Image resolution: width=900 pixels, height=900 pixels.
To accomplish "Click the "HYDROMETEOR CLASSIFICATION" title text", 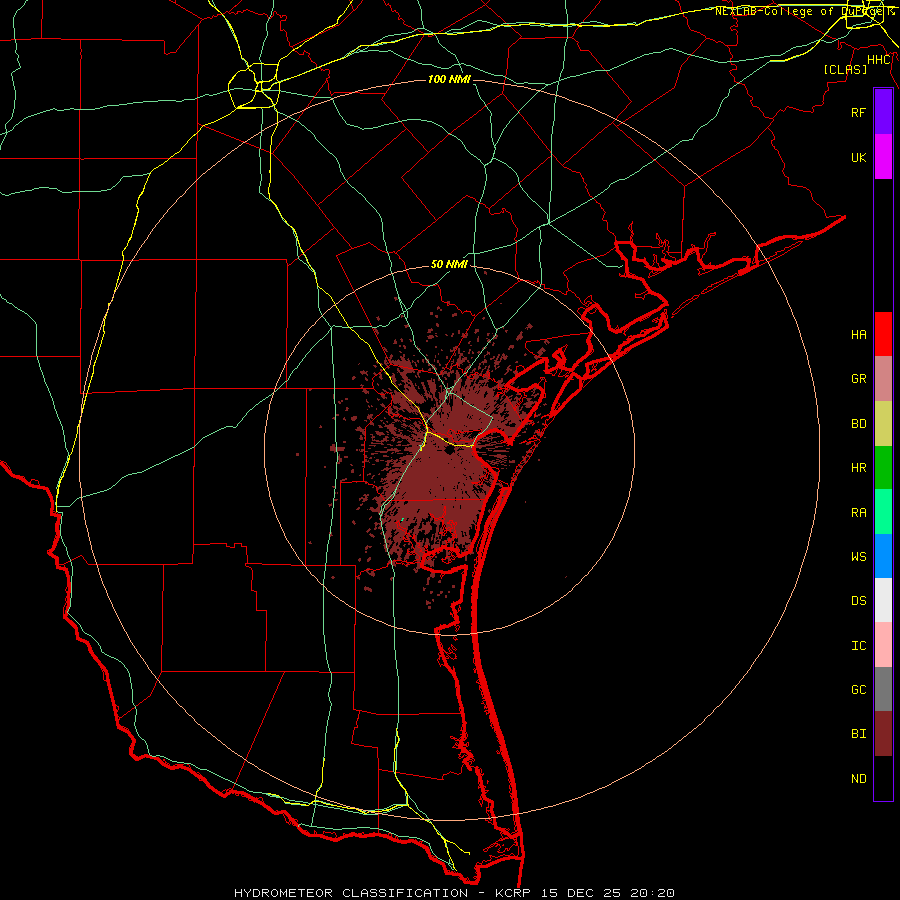I will tap(351, 893).
